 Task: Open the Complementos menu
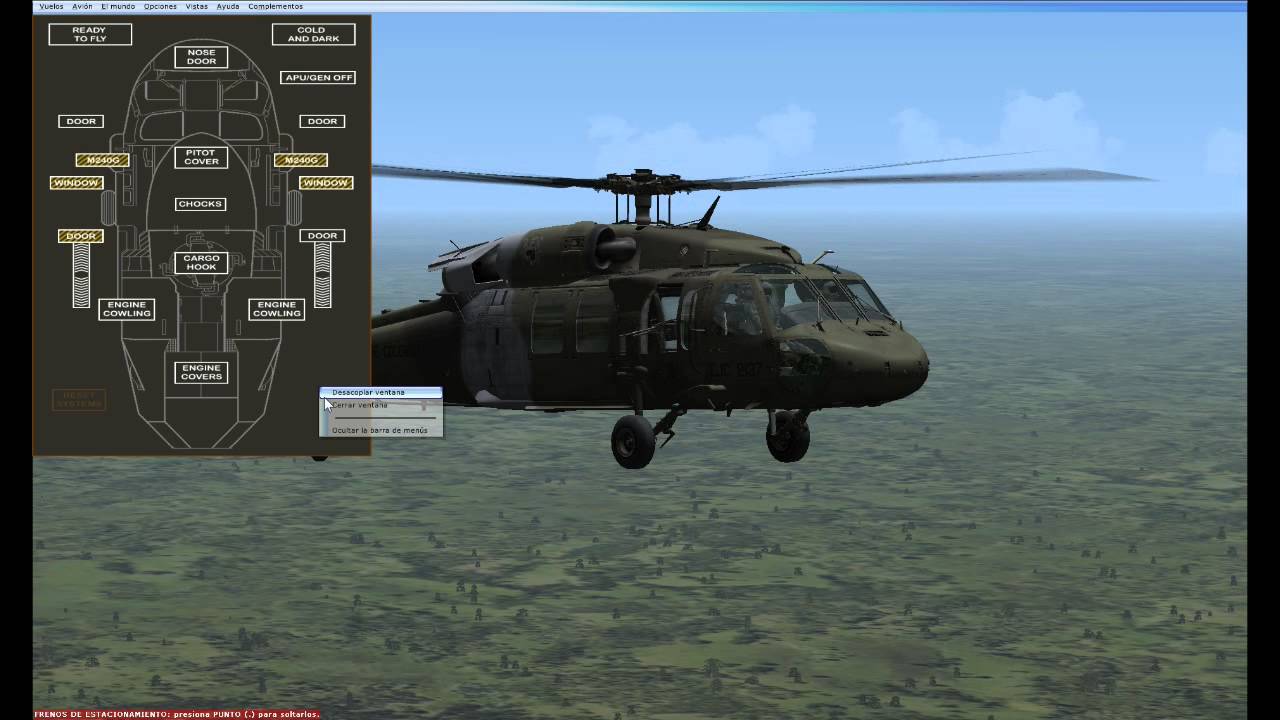point(275,6)
